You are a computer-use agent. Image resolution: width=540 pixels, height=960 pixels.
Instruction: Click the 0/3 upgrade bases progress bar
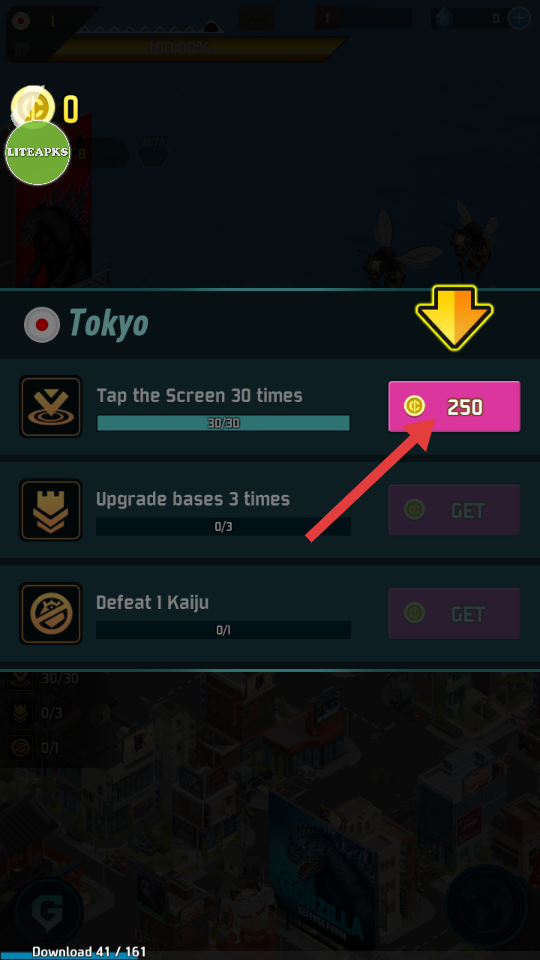223,527
